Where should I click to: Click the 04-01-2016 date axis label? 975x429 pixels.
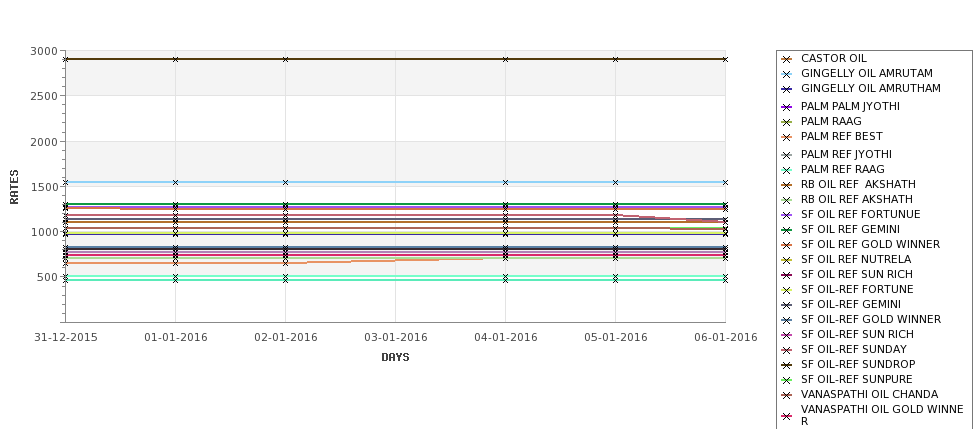(x=506, y=337)
